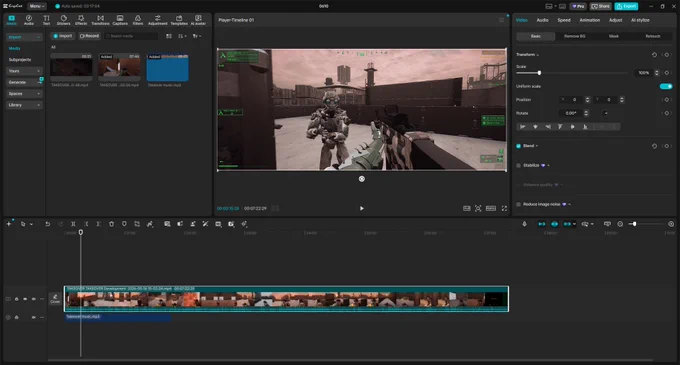Open the Captions panel icon
The width and height of the screenshot is (680, 365).
120,20
